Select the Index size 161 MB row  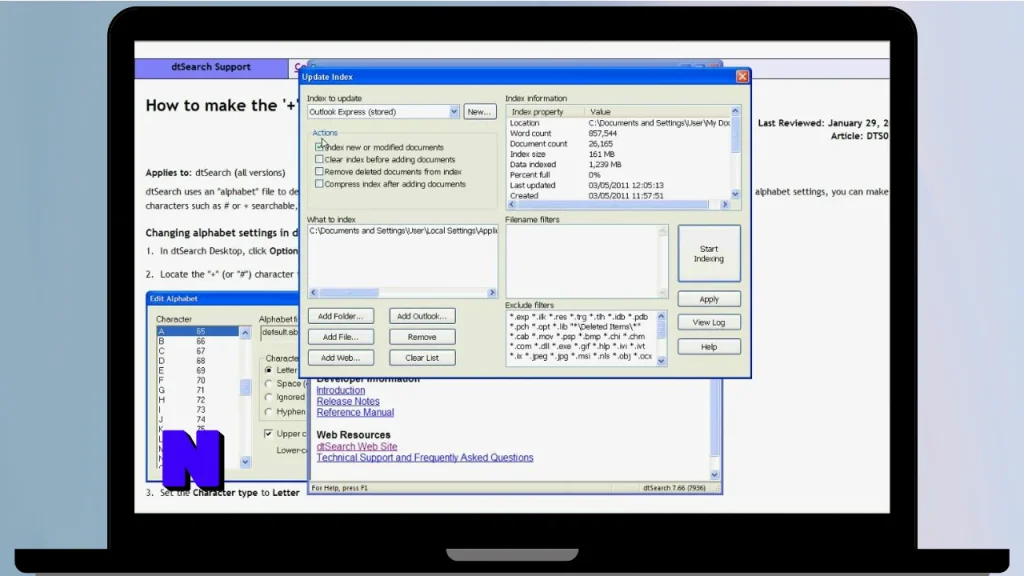[618, 154]
